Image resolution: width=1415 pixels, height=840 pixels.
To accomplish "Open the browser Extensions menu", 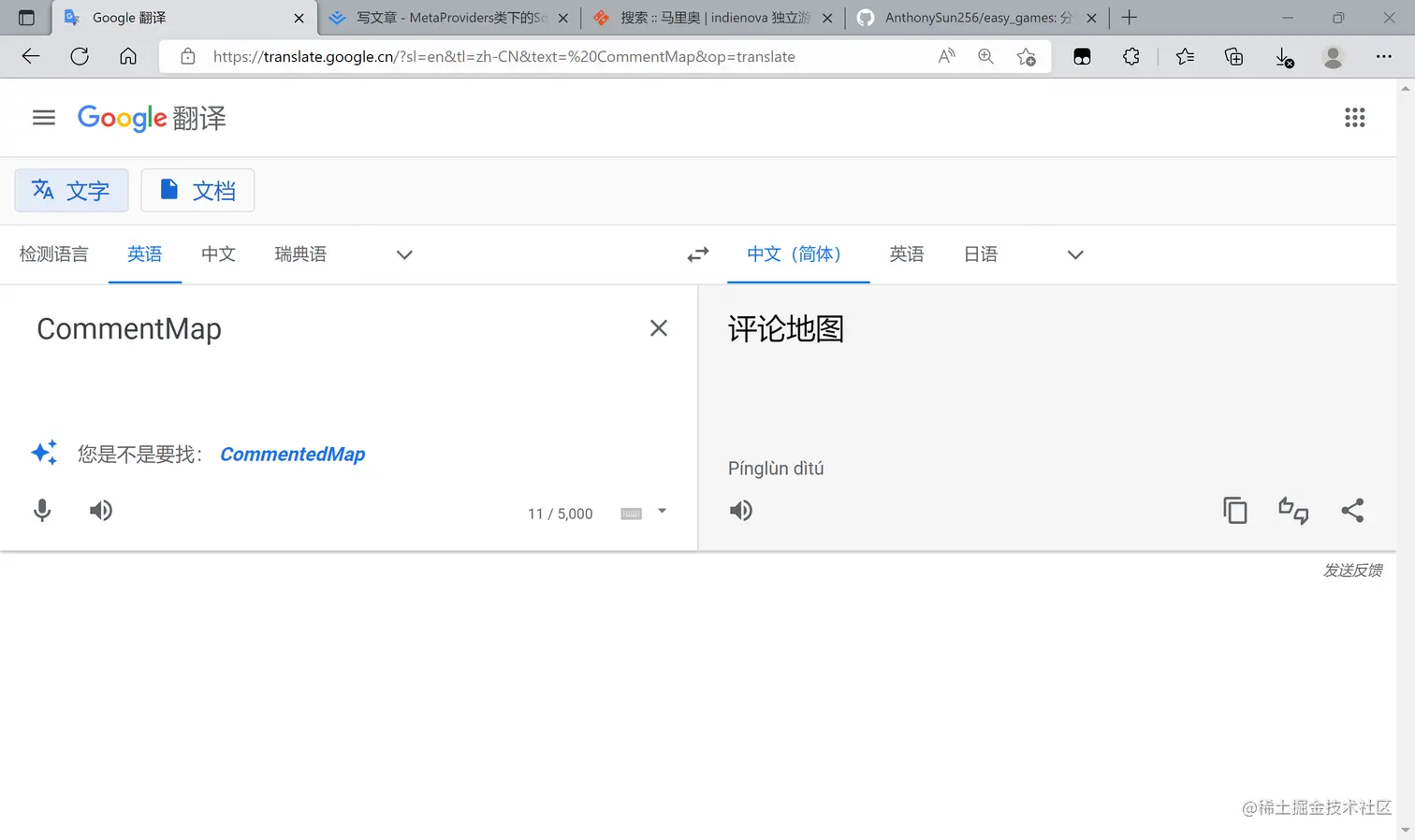I will point(1131,57).
